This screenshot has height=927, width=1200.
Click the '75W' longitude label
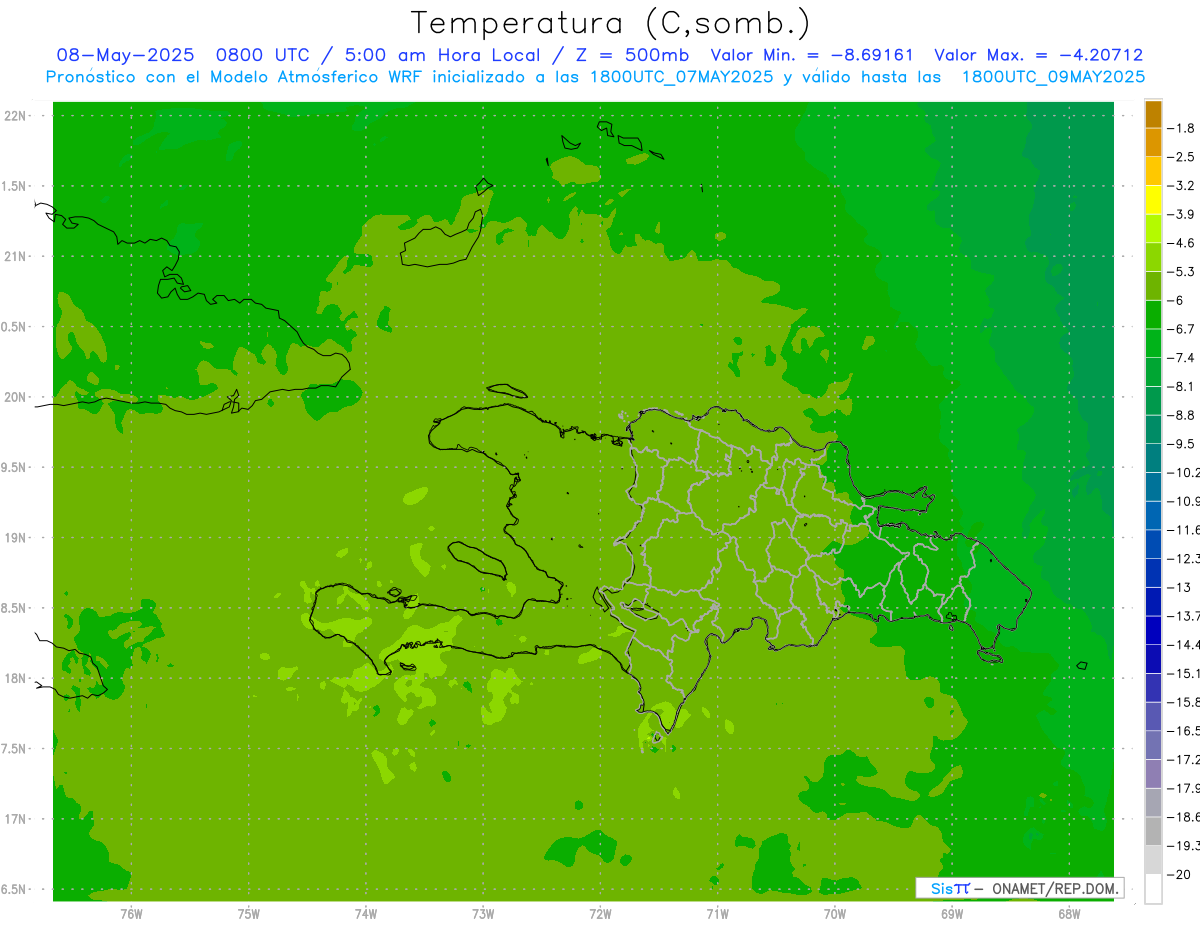249,914
